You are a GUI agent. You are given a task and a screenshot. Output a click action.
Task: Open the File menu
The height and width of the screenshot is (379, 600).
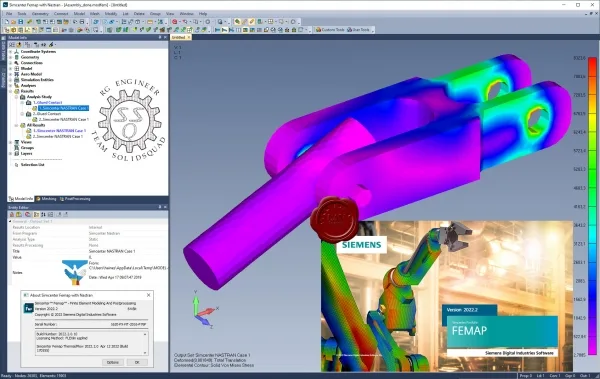click(9, 14)
